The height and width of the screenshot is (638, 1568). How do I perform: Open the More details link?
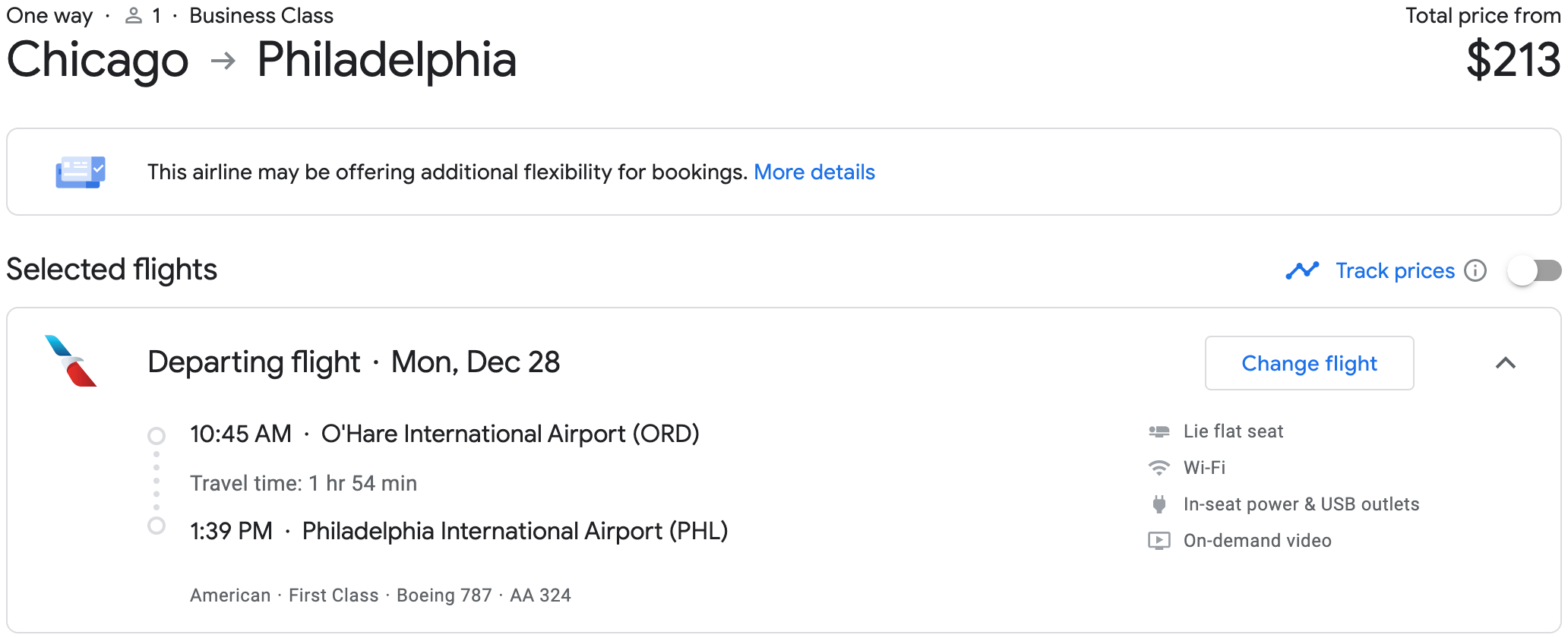[x=814, y=172]
